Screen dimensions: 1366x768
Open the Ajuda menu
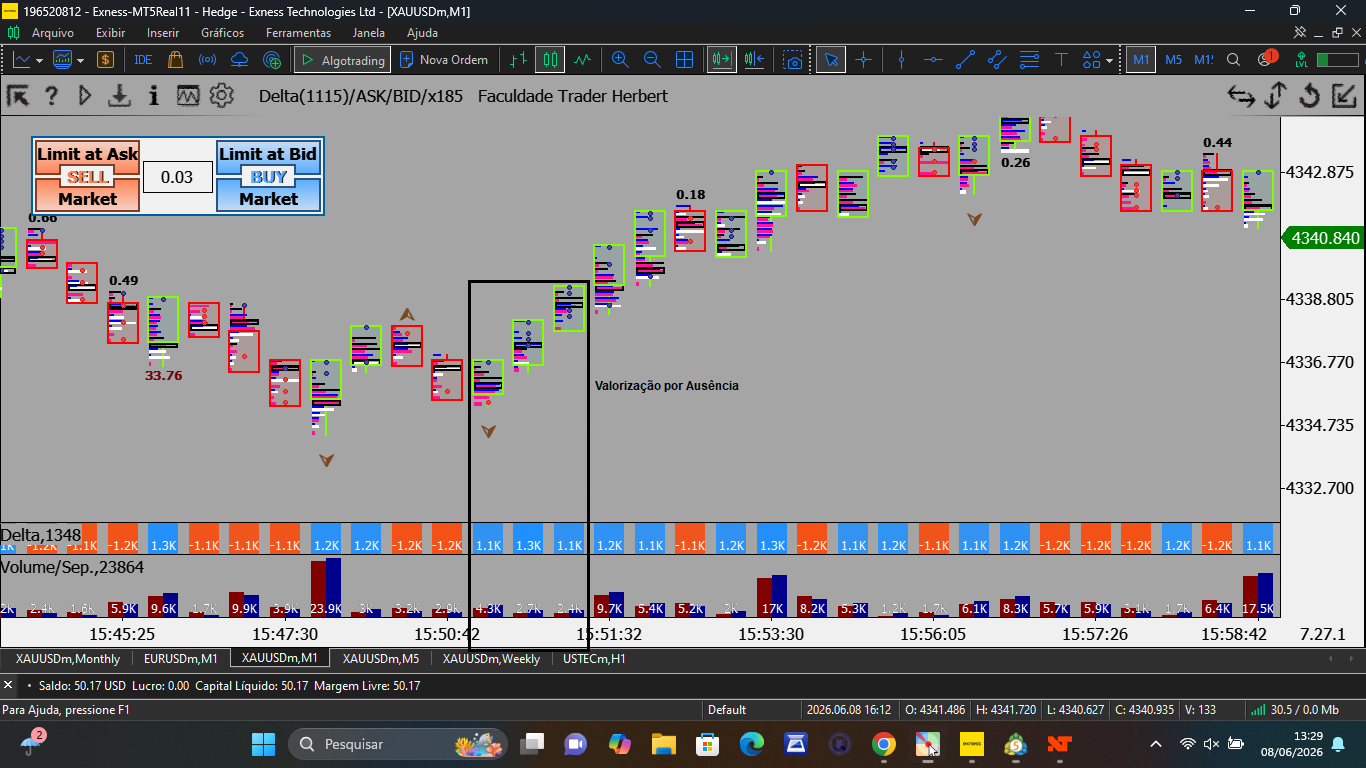(422, 33)
